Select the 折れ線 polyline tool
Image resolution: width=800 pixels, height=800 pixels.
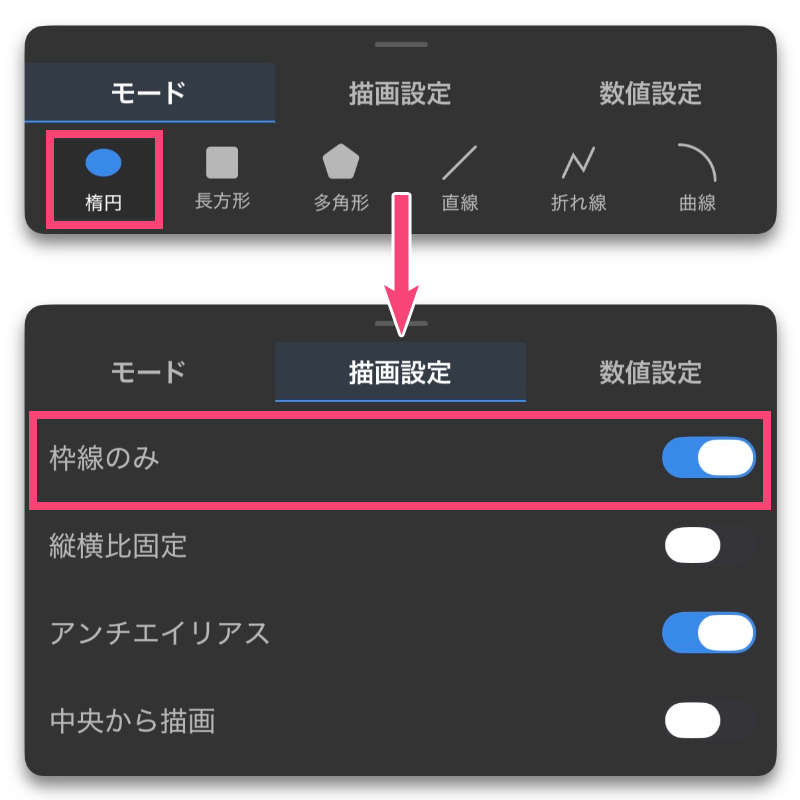point(579,179)
